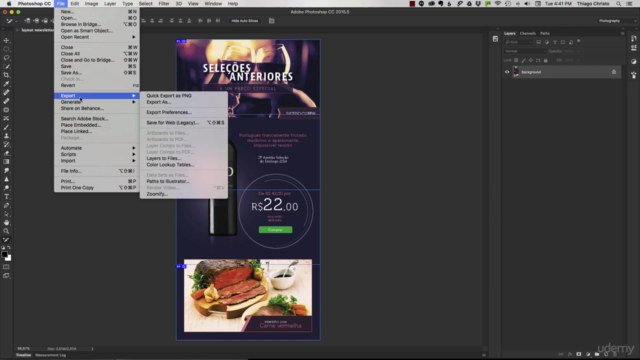Click Hide Auto Slices button
Screen dimensions: 640x360
245,21
